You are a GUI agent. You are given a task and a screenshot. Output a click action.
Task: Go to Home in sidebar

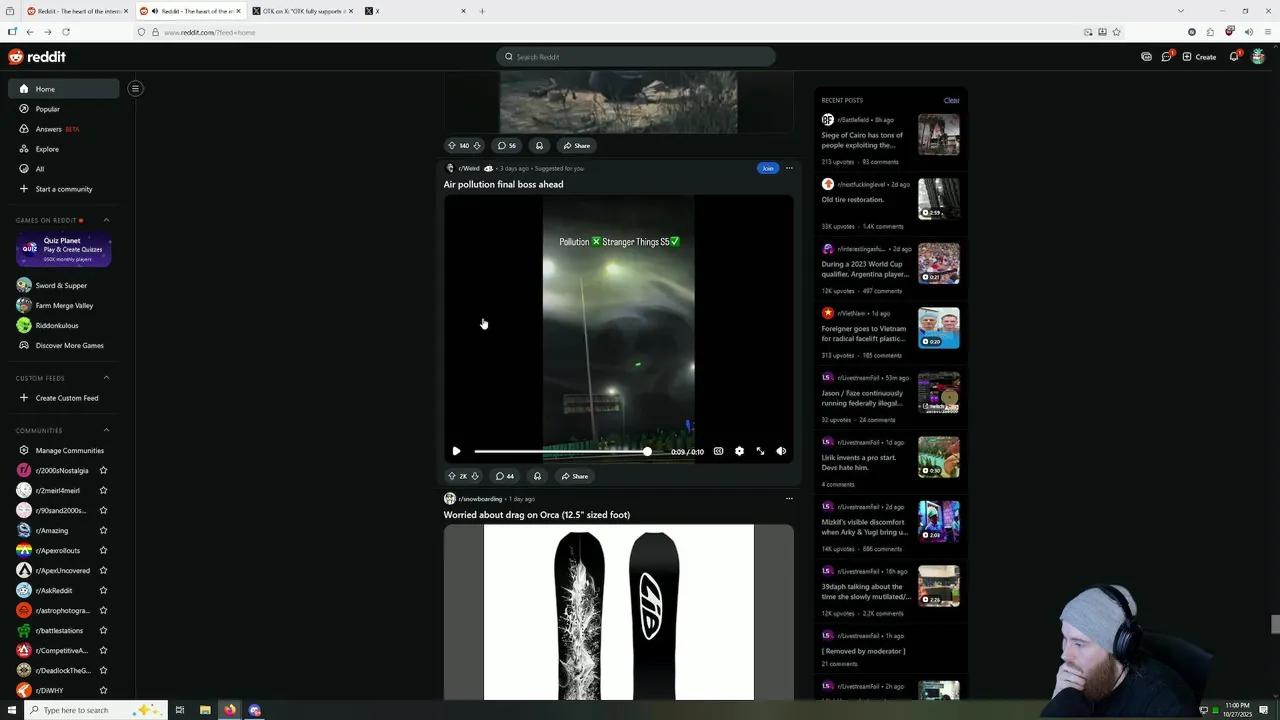[x=64, y=89]
